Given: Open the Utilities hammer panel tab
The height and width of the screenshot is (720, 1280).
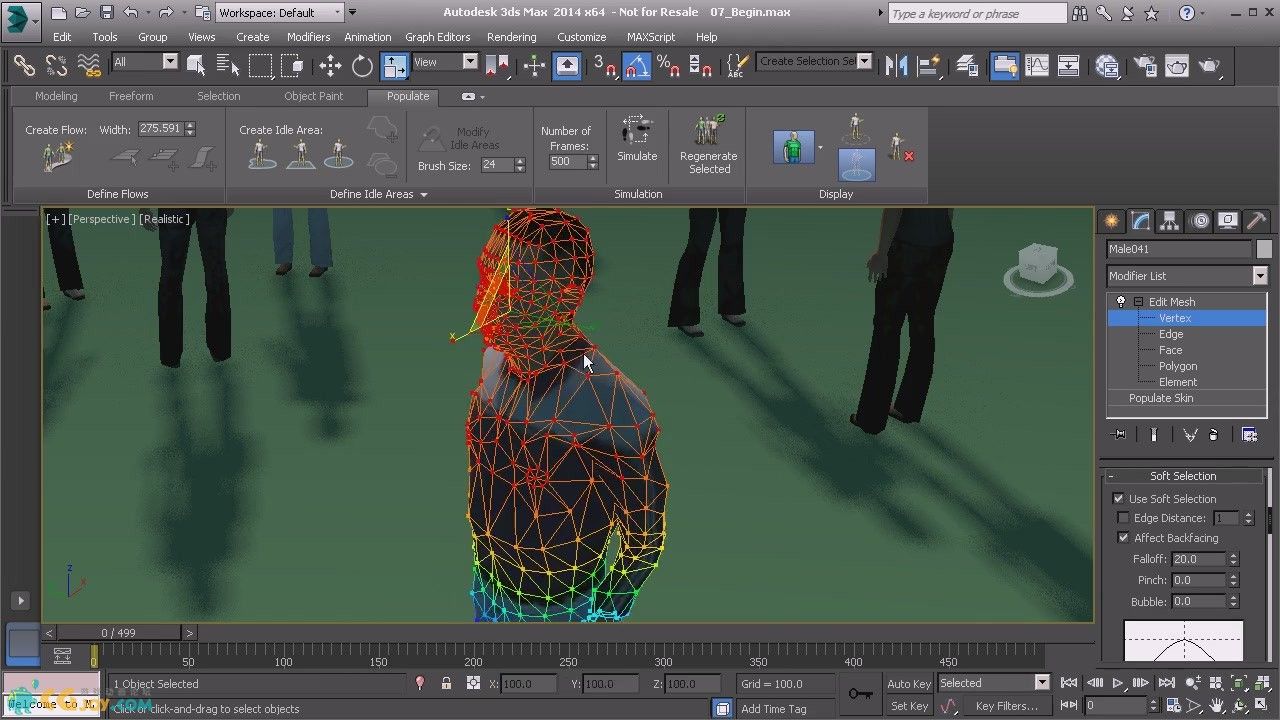Looking at the screenshot, I should point(1257,221).
